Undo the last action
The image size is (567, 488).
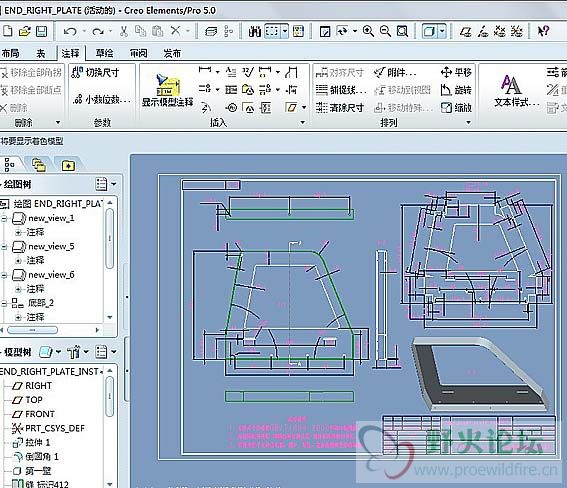pyautogui.click(x=70, y=31)
